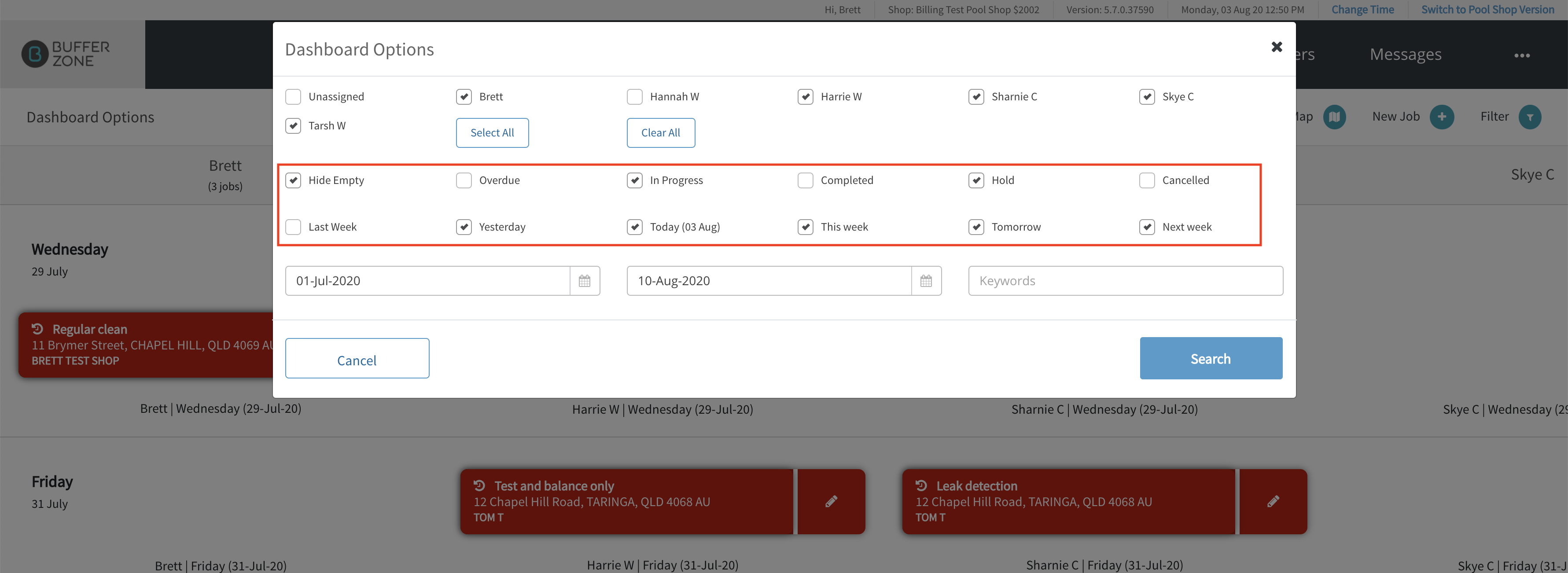The image size is (1568, 573).
Task: Click the 01-Jul-2020 start date field
Action: (x=428, y=281)
